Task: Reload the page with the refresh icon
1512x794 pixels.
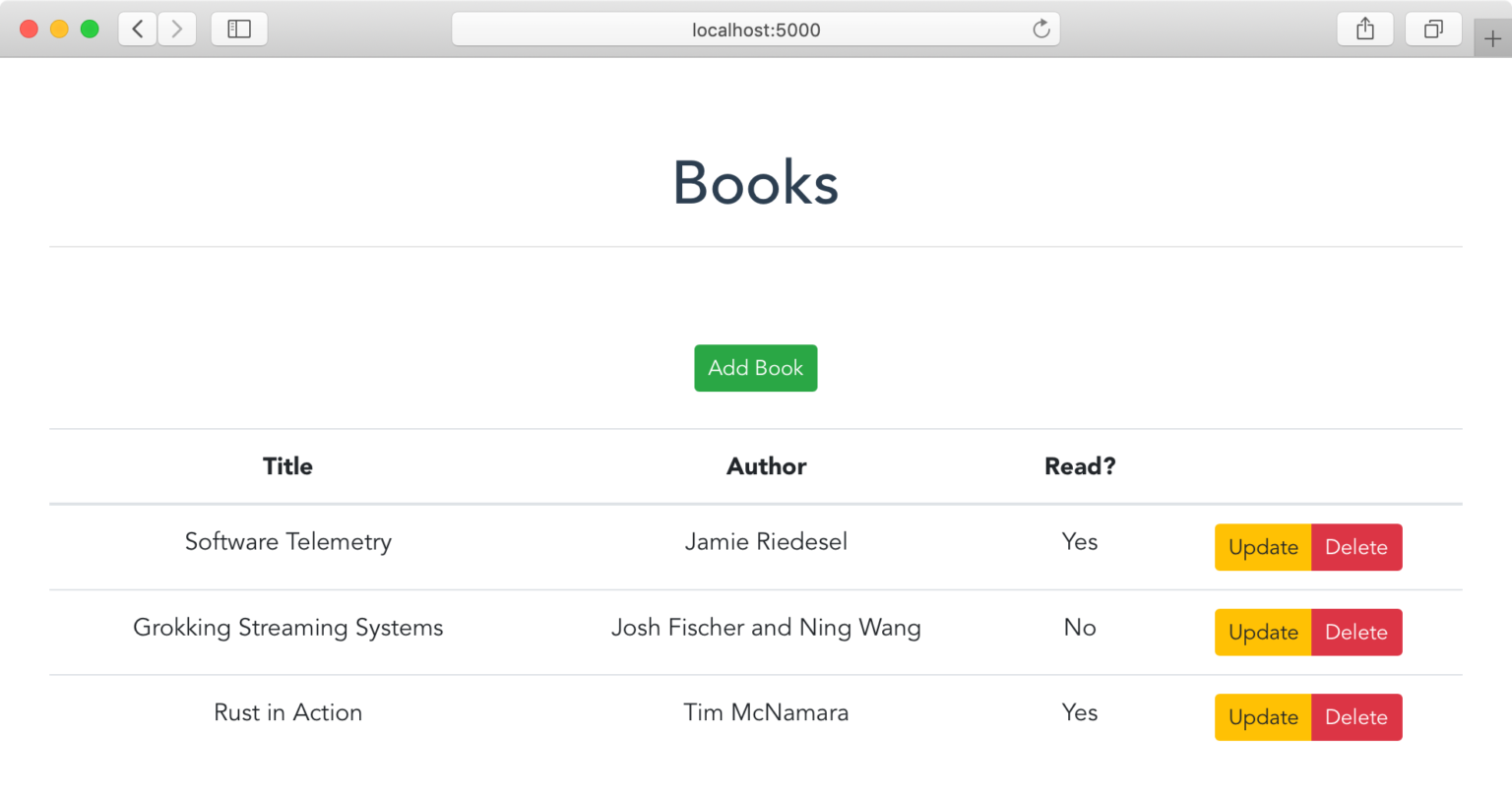Action: pos(1040,30)
